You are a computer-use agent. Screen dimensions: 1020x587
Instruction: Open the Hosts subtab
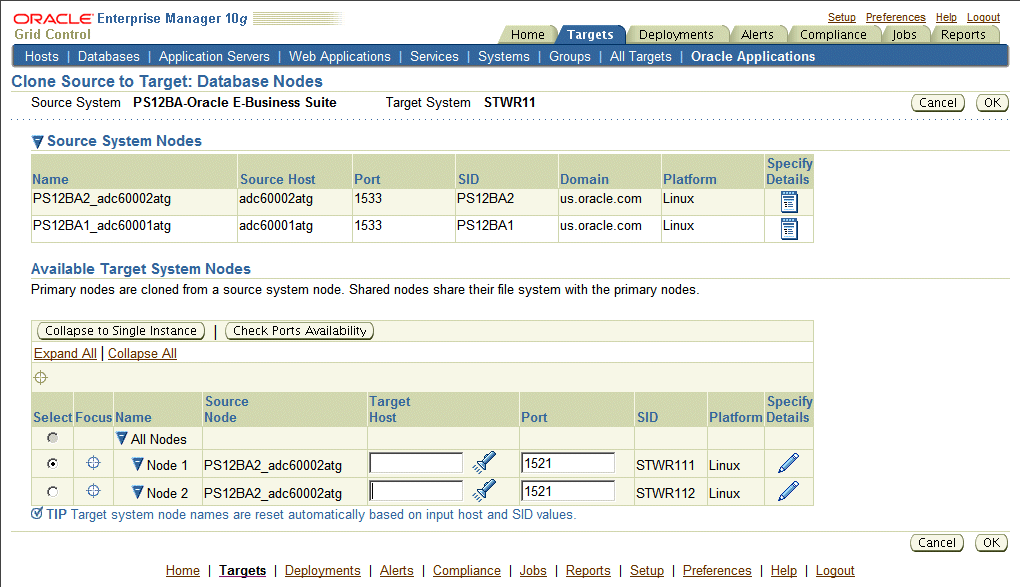[x=42, y=57]
